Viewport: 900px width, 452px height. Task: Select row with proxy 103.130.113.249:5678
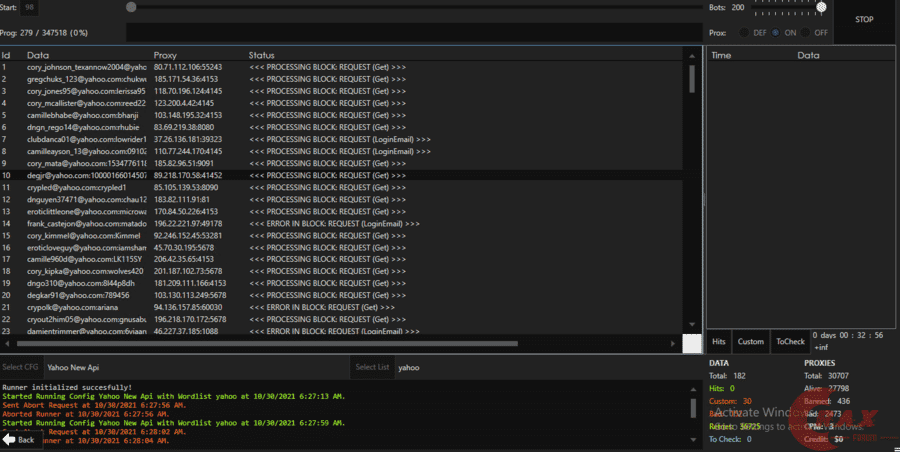(x=342, y=295)
